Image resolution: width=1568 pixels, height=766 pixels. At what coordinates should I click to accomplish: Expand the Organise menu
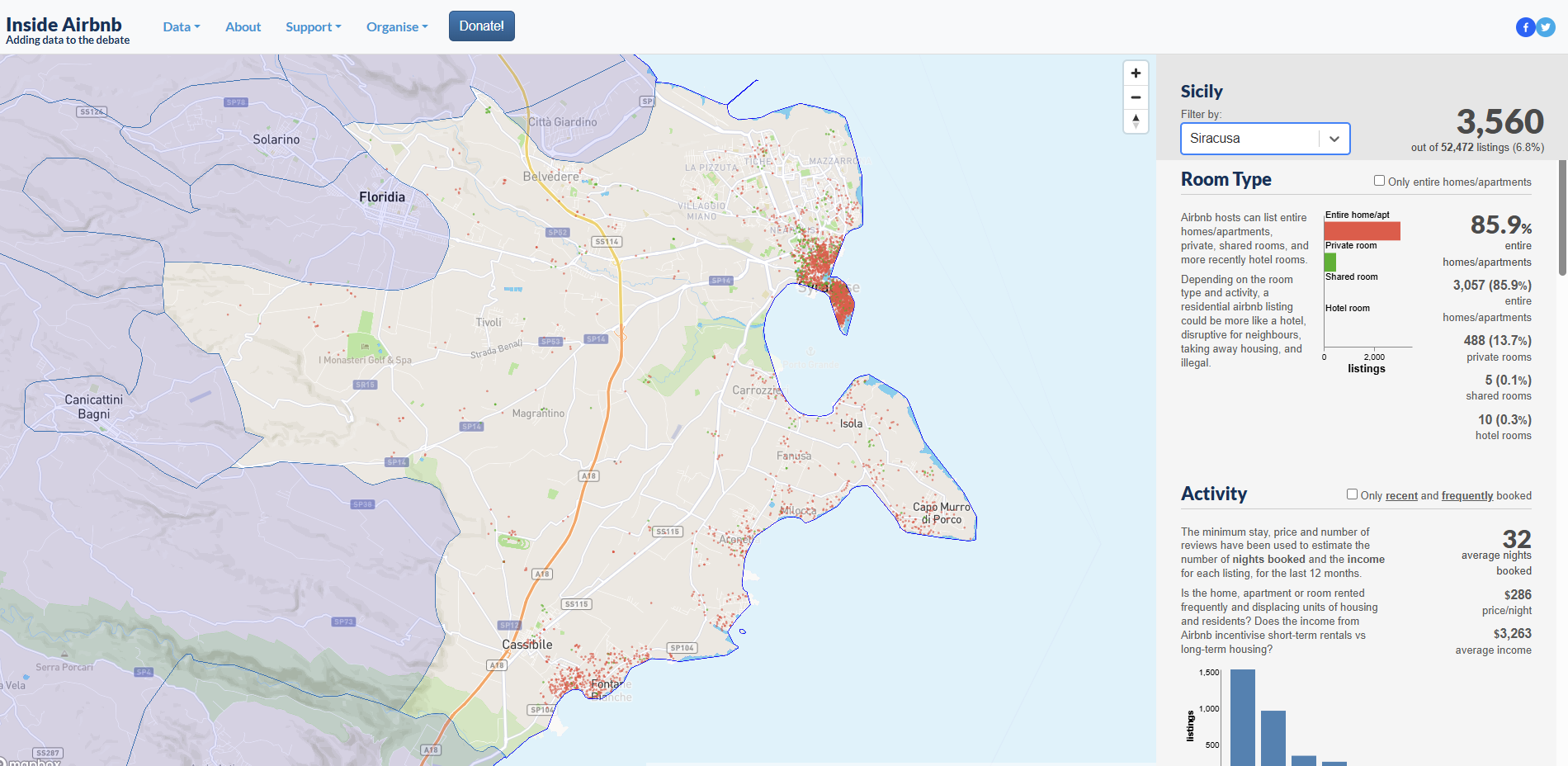397,26
